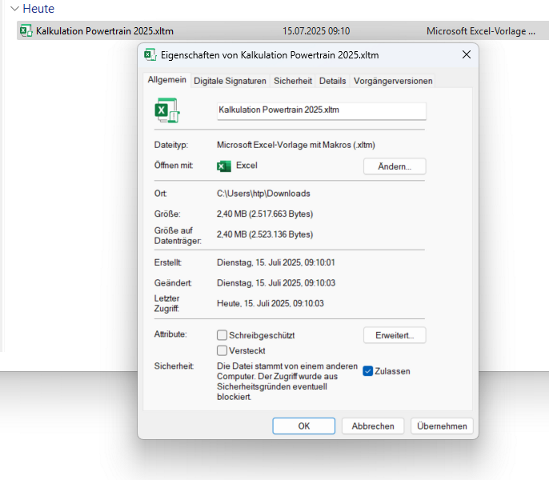Click the Excel app icon beside Öffnen mit
Screen dimensions: 549x480
(x=224, y=166)
